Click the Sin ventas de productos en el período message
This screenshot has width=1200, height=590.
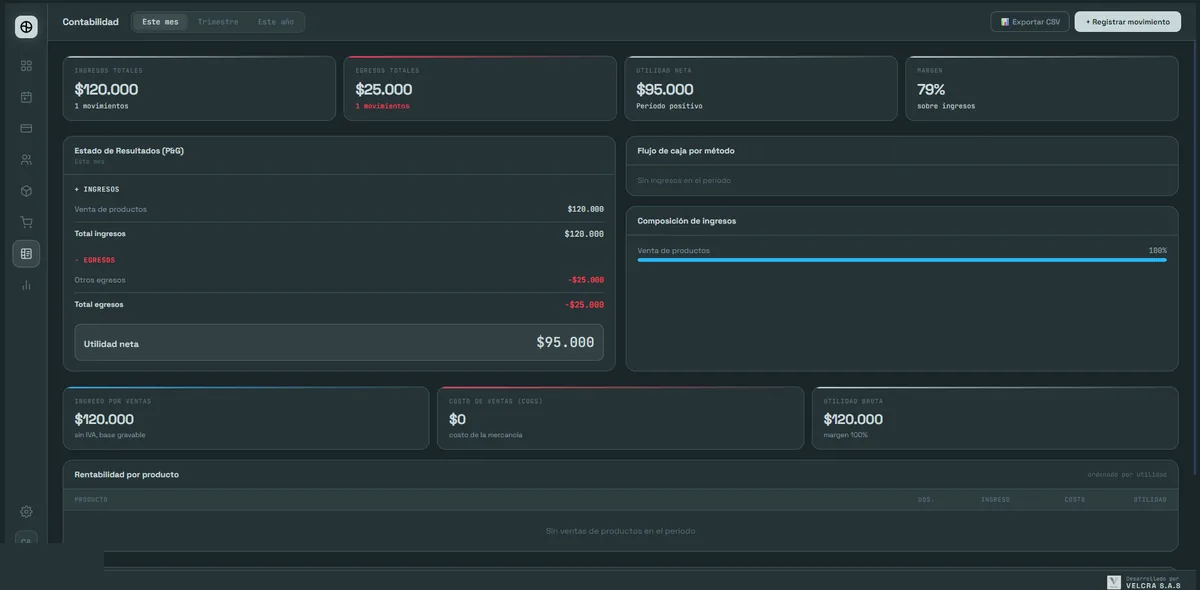pyautogui.click(x=620, y=531)
